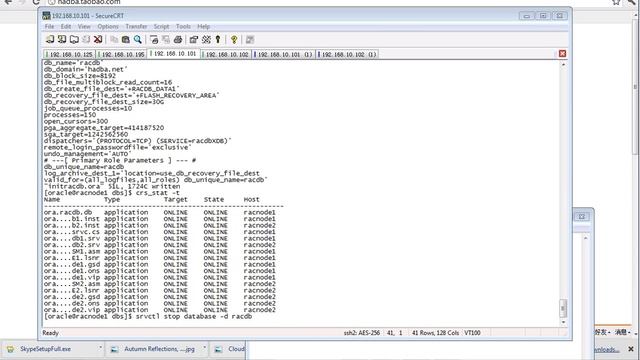Image resolution: width=640 pixels, height=360 pixels.
Task: Click the Find magnifier icon
Action: tap(138, 39)
